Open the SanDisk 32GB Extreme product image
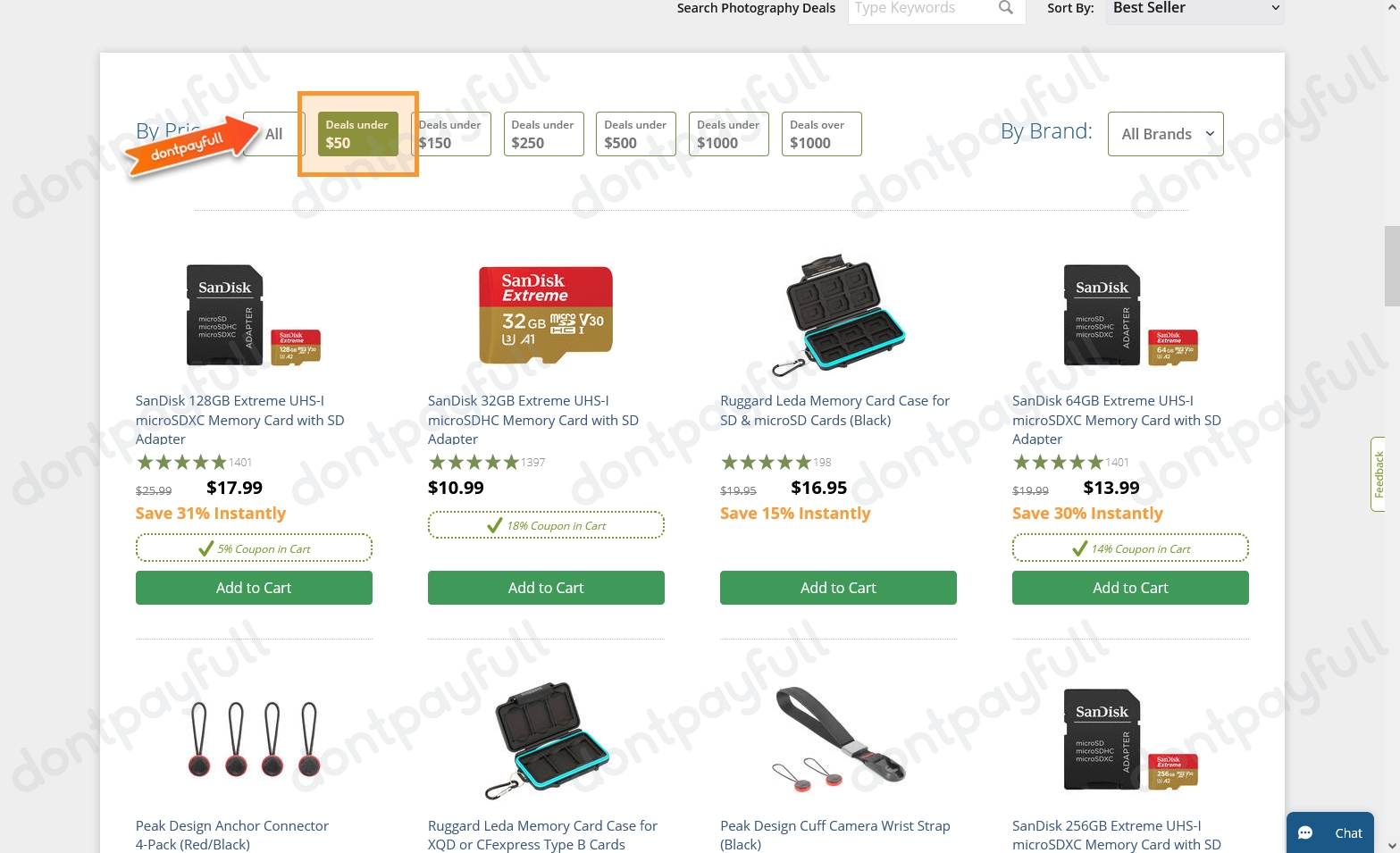The height and width of the screenshot is (853, 1400). point(546,315)
